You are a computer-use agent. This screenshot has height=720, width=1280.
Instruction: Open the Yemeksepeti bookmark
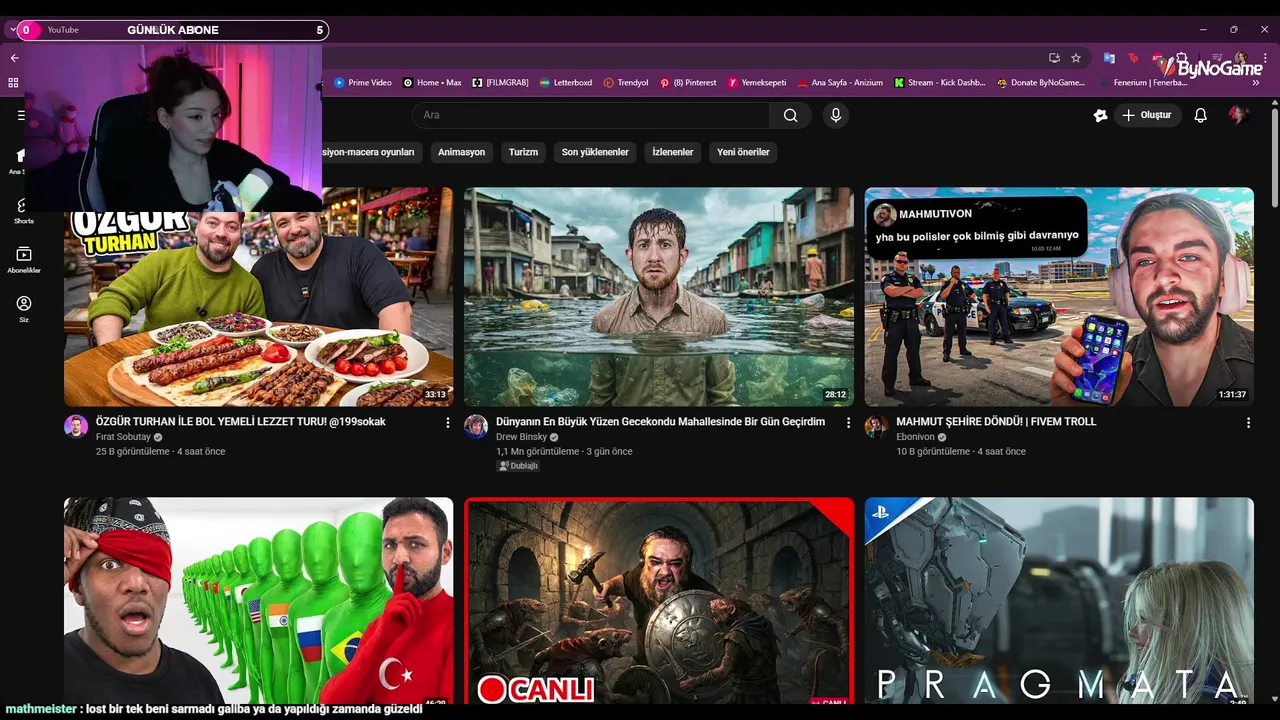tap(757, 83)
